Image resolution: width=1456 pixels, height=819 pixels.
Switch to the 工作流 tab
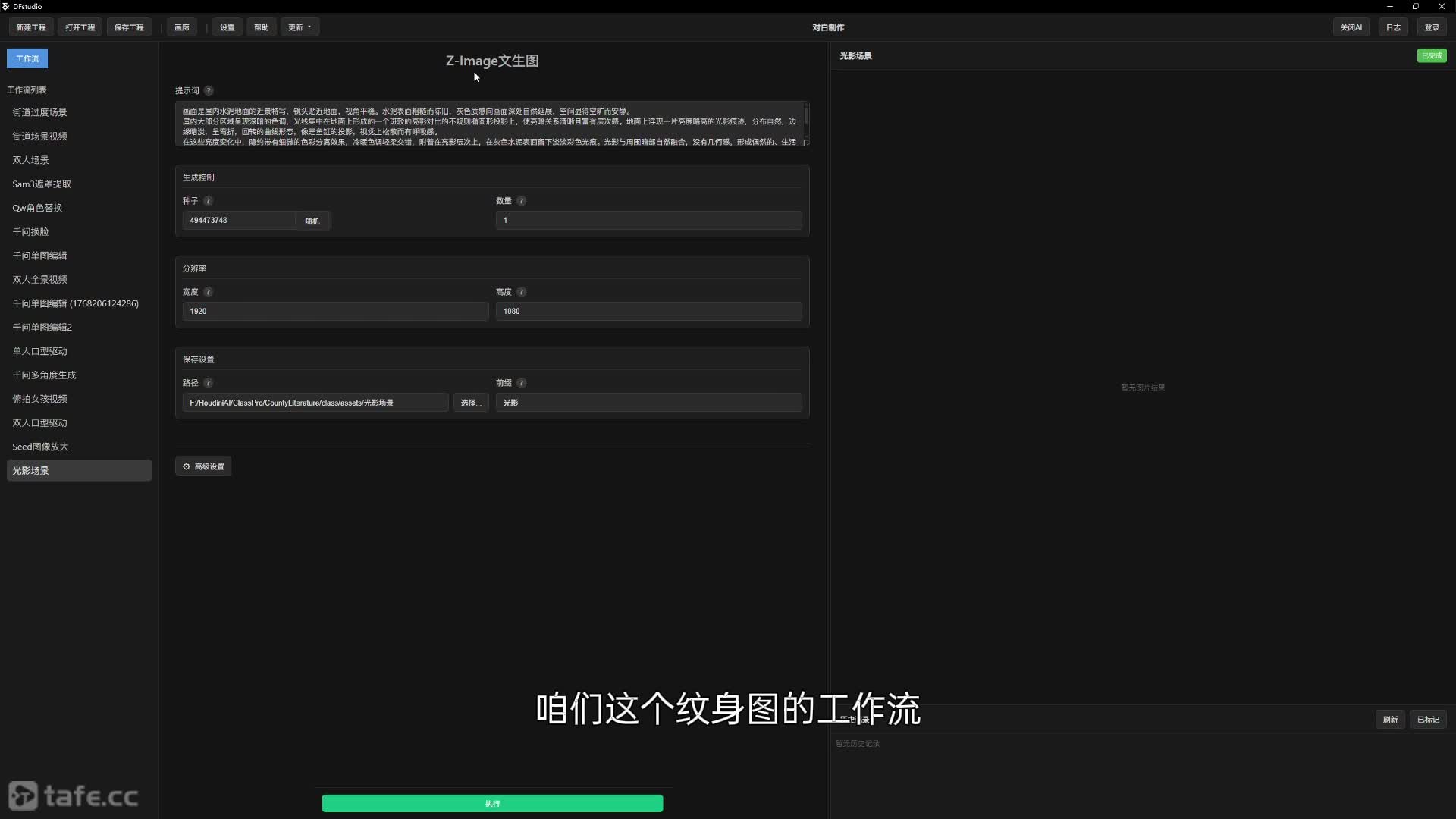pyautogui.click(x=27, y=58)
